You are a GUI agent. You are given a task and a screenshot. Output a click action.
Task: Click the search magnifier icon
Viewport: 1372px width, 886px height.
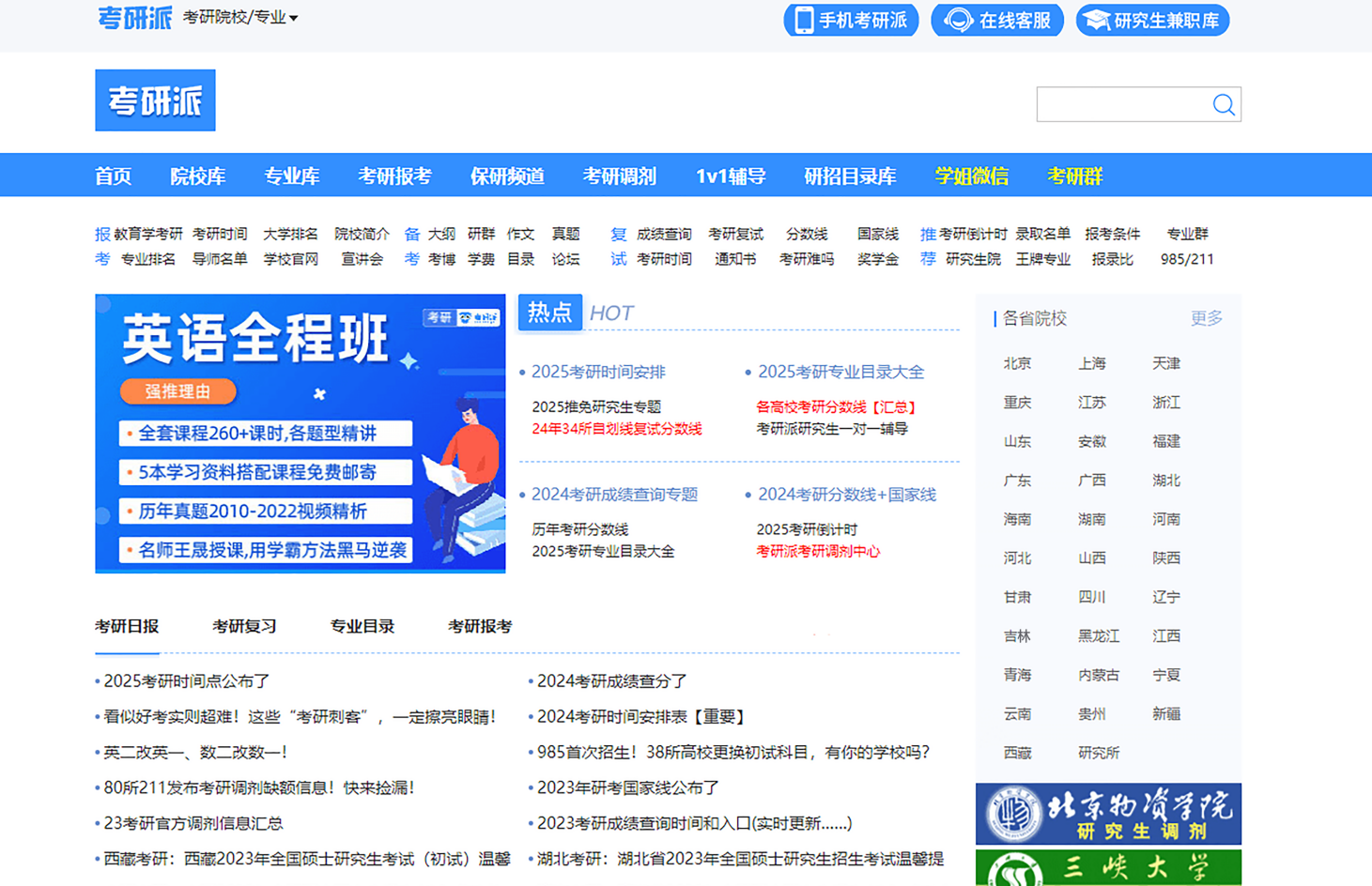click(1223, 104)
